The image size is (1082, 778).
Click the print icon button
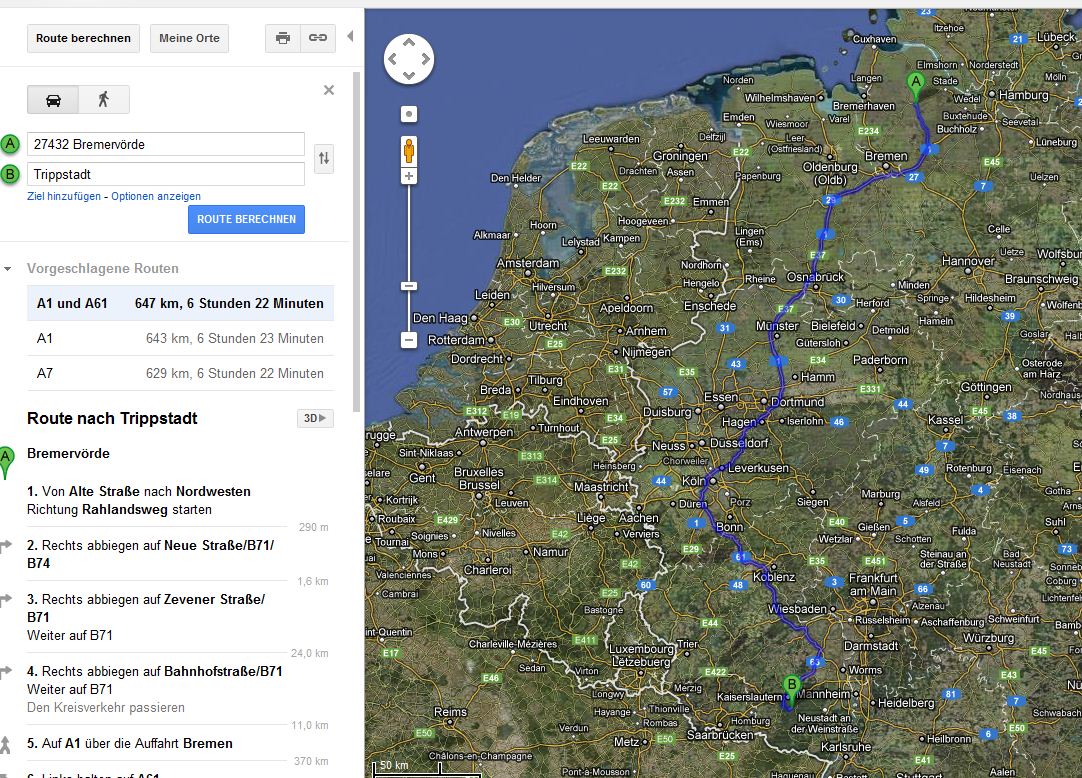point(283,38)
